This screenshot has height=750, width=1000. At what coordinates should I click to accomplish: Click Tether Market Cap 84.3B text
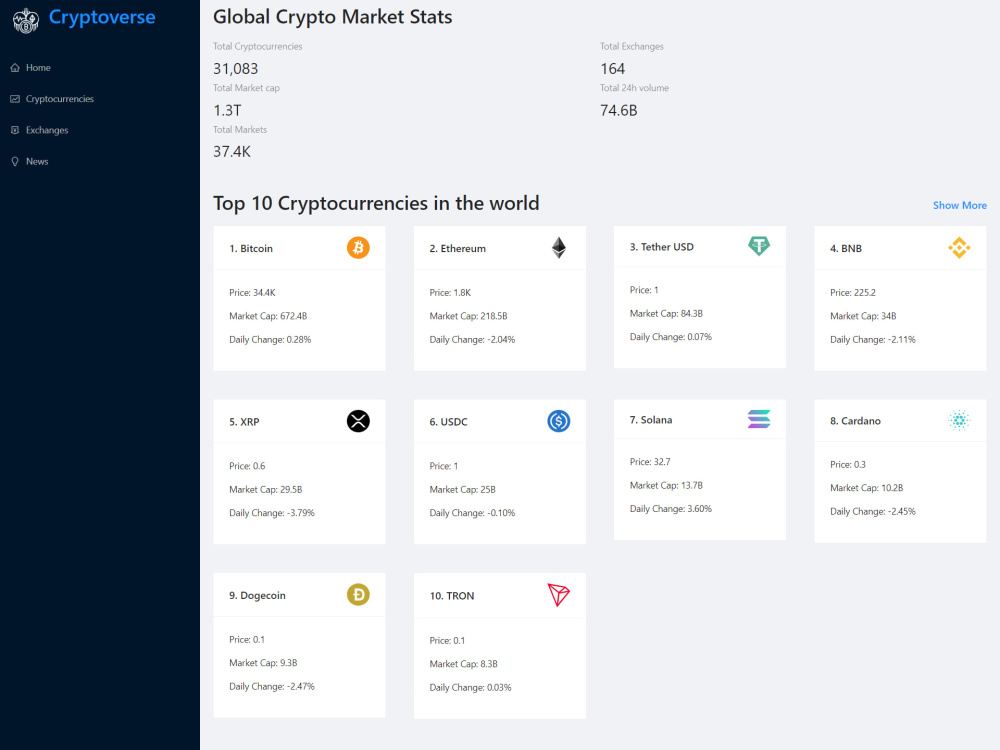[666, 314]
